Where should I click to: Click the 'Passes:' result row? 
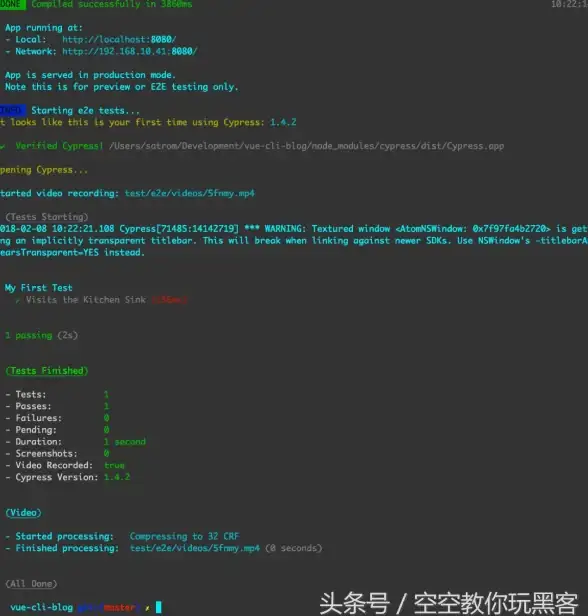click(x=57, y=406)
